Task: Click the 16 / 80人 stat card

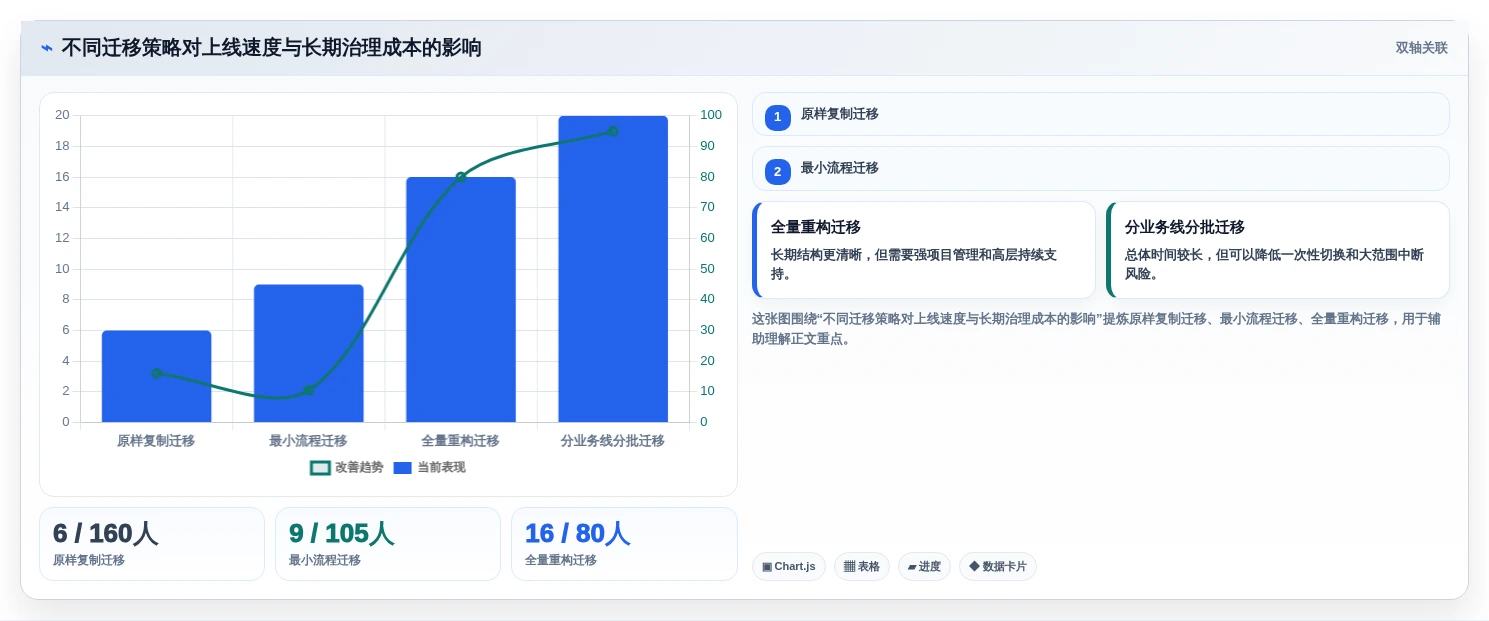Action: [x=624, y=544]
